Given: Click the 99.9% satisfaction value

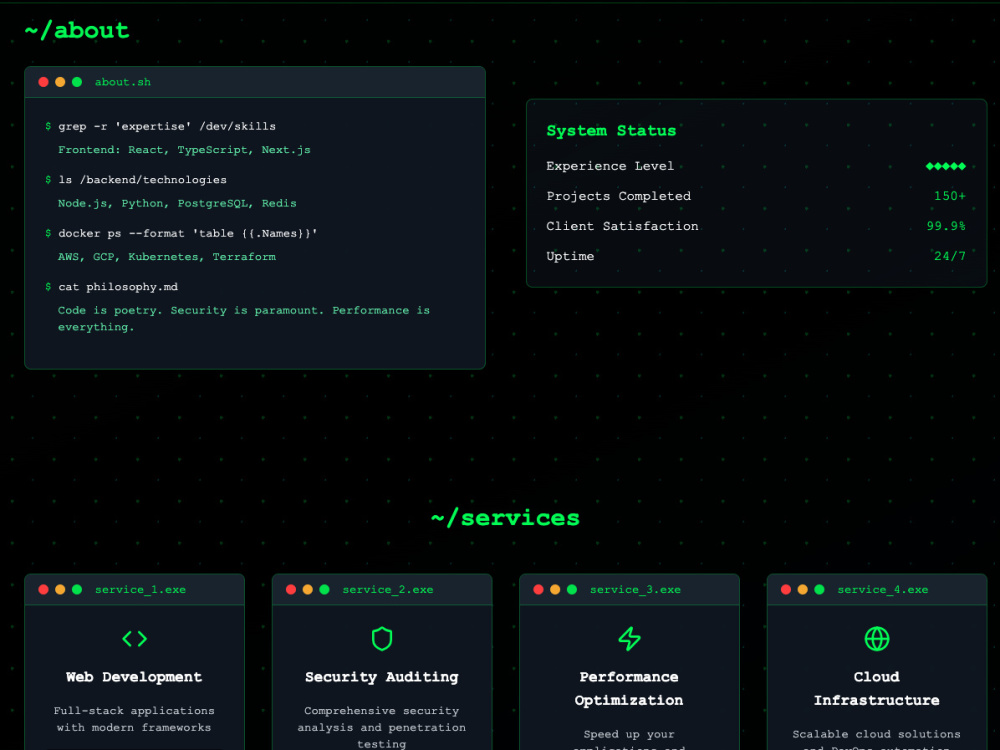Looking at the screenshot, I should [x=946, y=226].
